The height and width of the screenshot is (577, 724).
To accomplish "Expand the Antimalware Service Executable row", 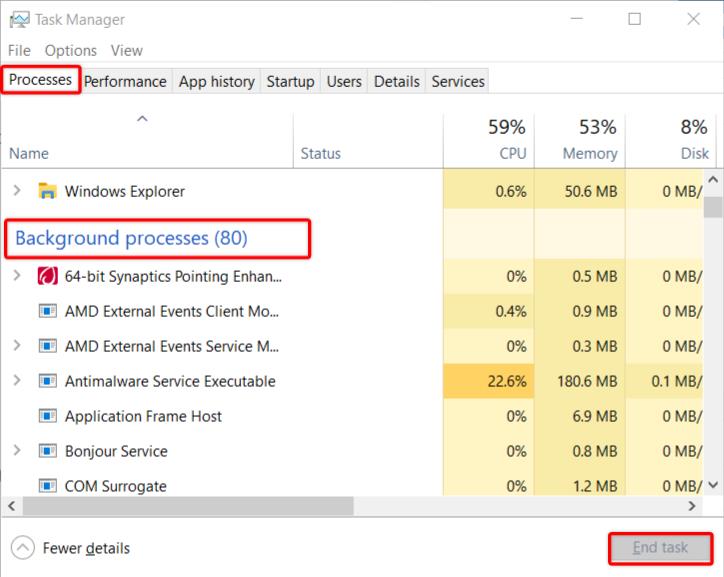I will coord(17,380).
